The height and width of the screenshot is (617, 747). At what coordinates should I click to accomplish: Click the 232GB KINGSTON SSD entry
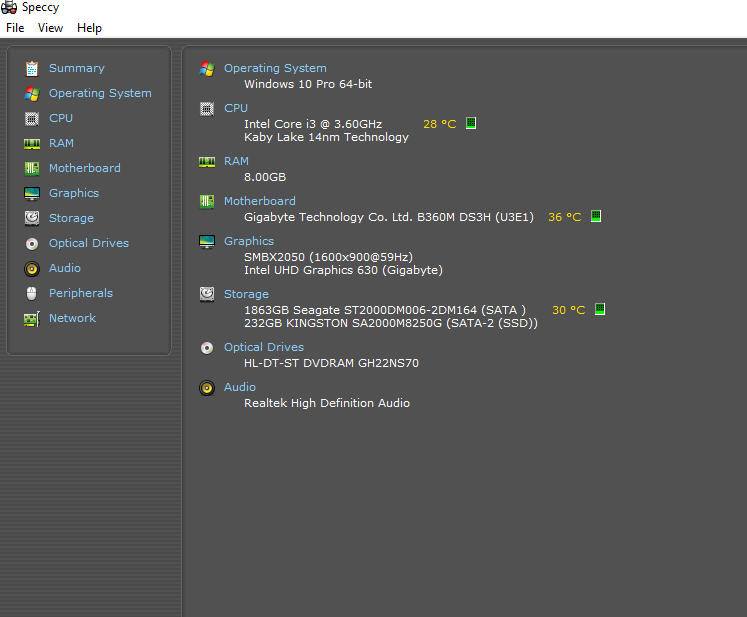(x=391, y=323)
